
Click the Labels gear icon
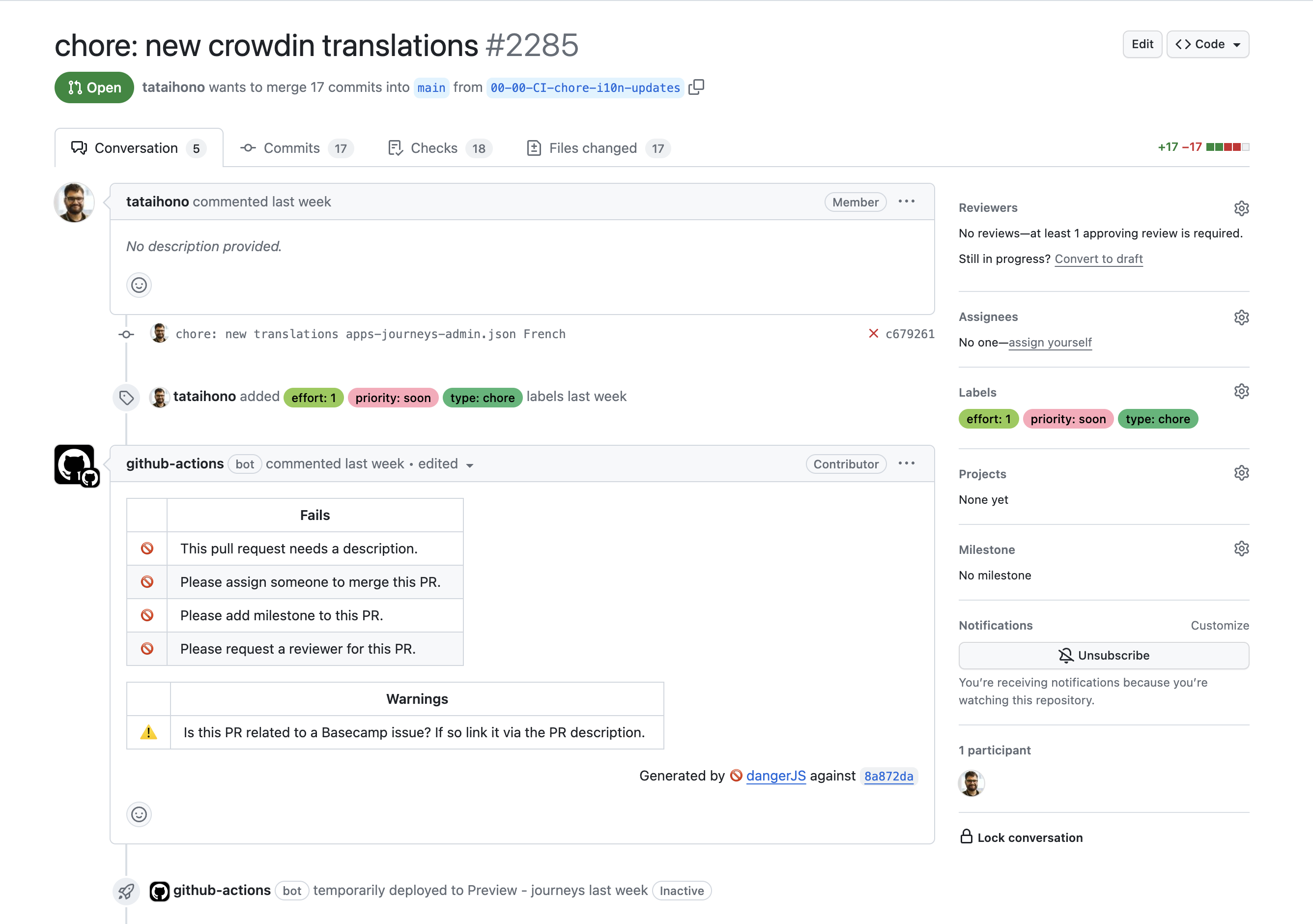coord(1241,392)
